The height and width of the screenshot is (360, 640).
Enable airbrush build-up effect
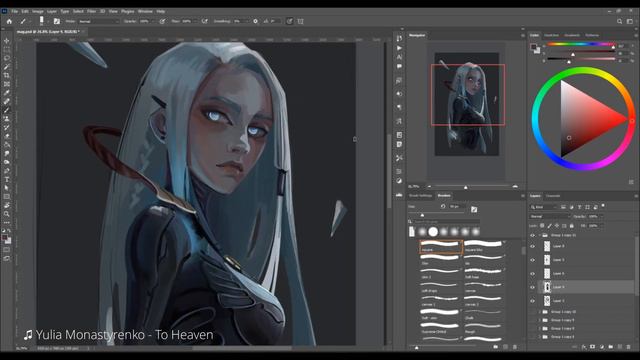204,21
